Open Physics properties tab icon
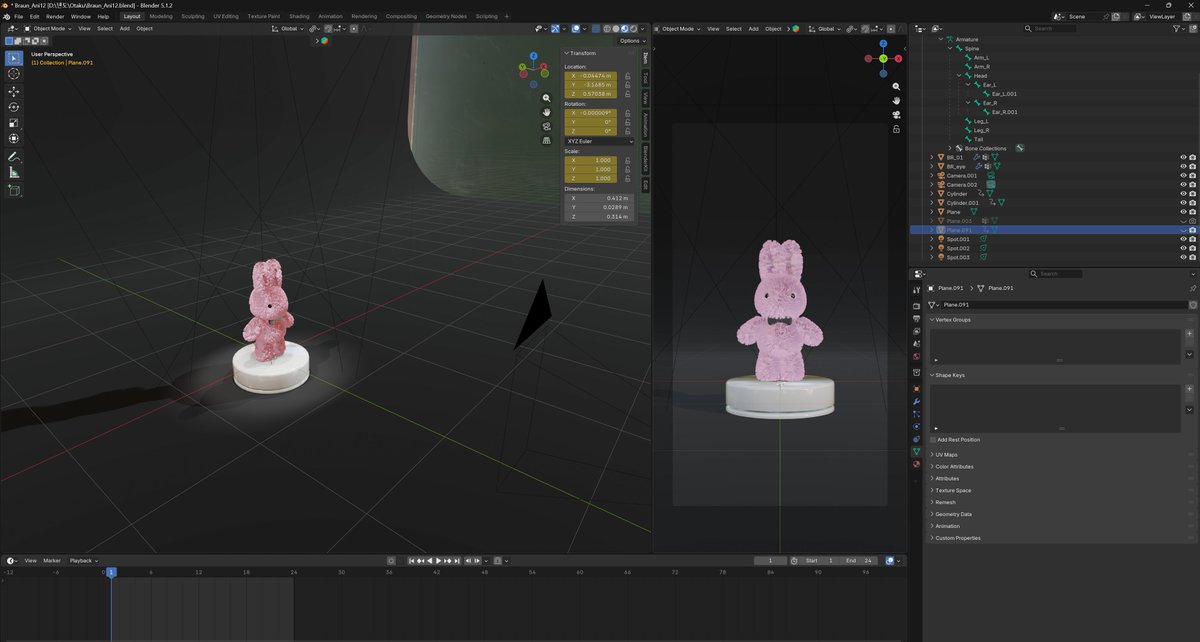Screen dimensions: 1200x642 (x=916, y=426)
